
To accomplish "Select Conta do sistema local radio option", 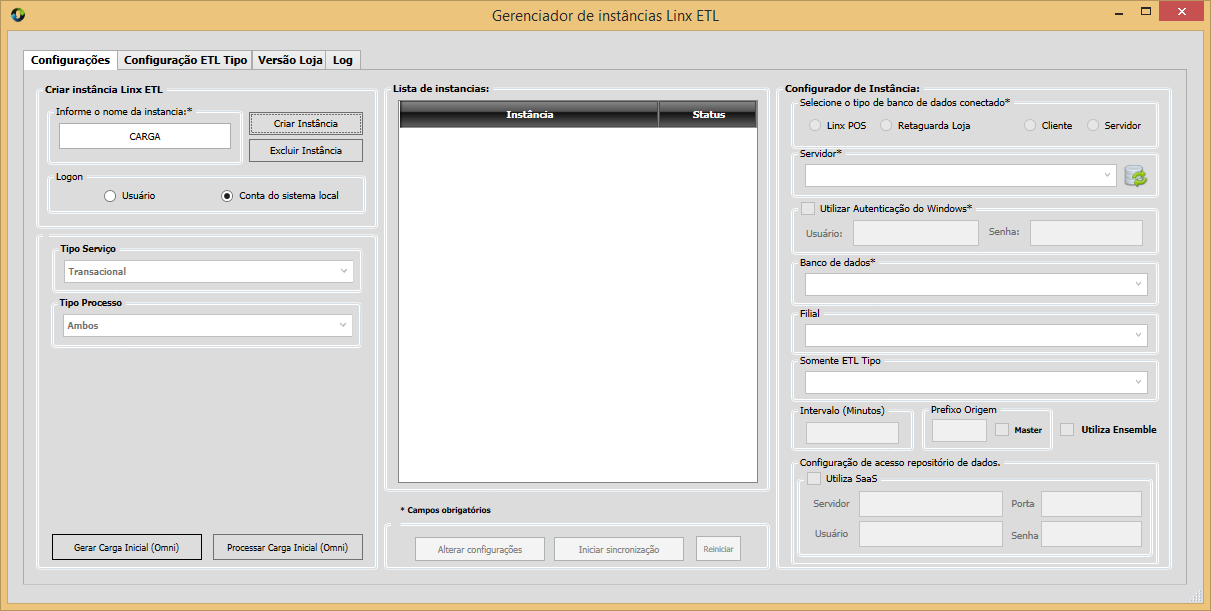I will [227, 196].
